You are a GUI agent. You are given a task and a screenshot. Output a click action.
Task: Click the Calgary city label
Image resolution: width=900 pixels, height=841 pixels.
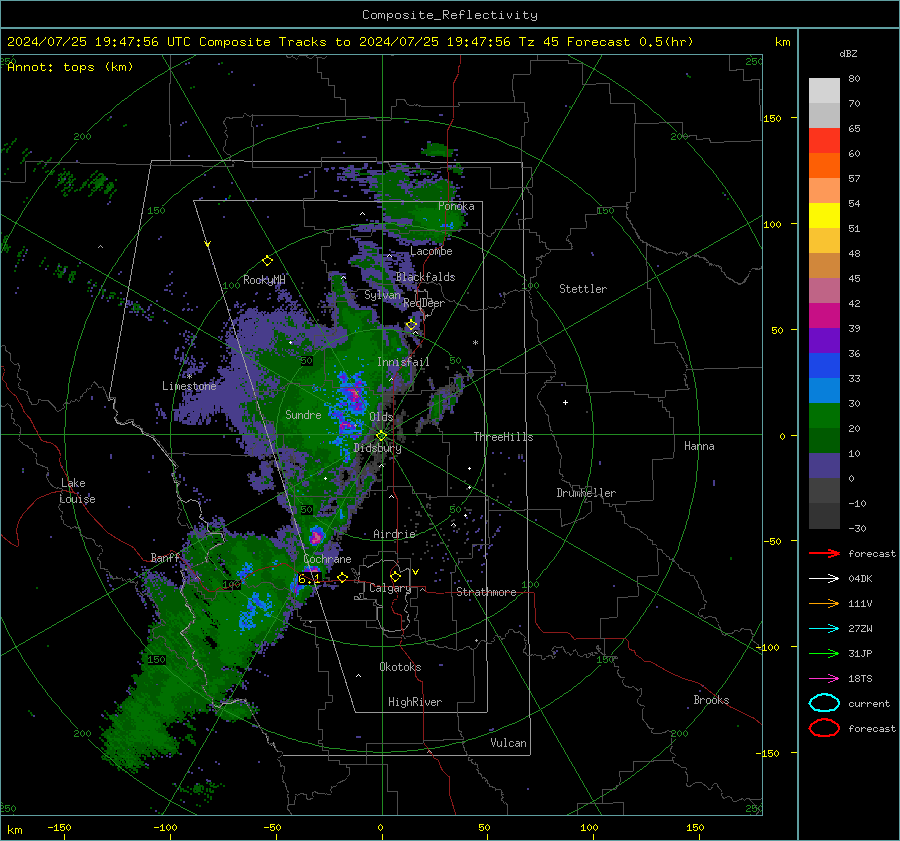(390, 588)
